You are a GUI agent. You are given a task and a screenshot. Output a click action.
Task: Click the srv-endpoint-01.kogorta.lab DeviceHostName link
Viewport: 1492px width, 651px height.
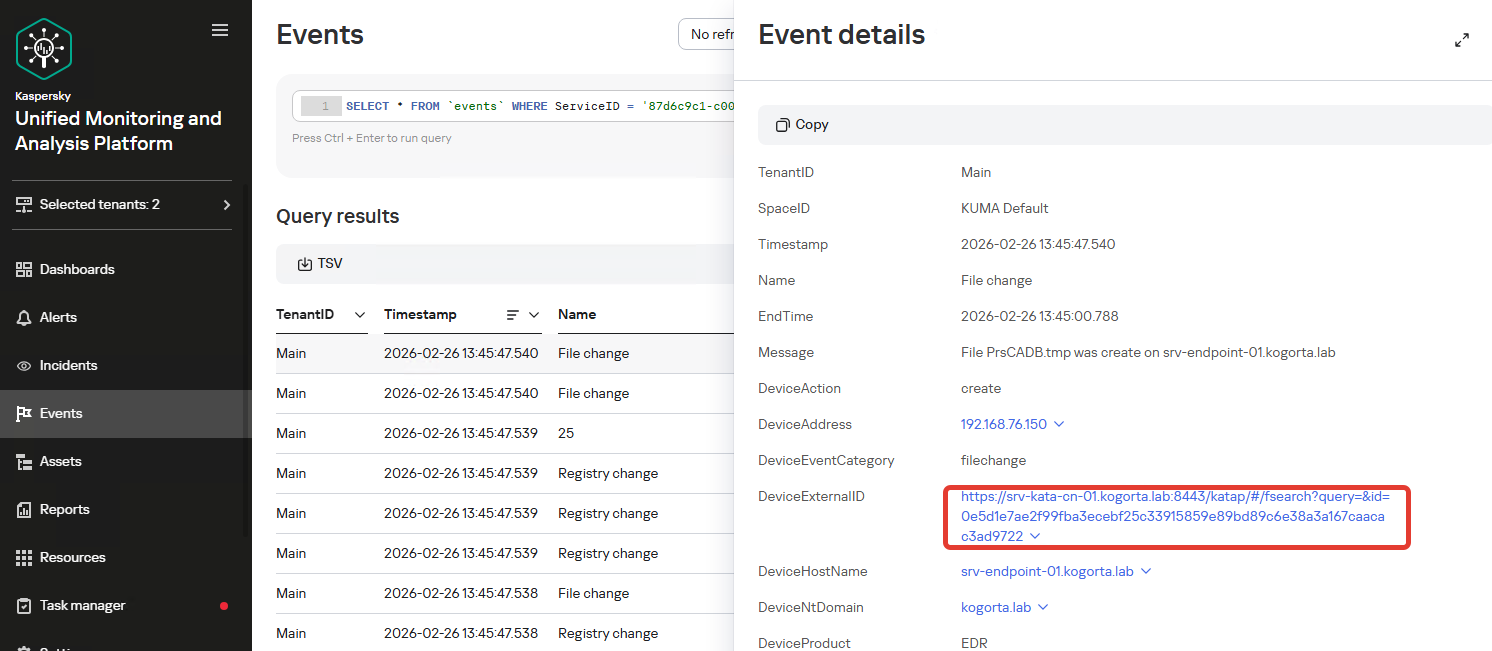tap(1047, 571)
